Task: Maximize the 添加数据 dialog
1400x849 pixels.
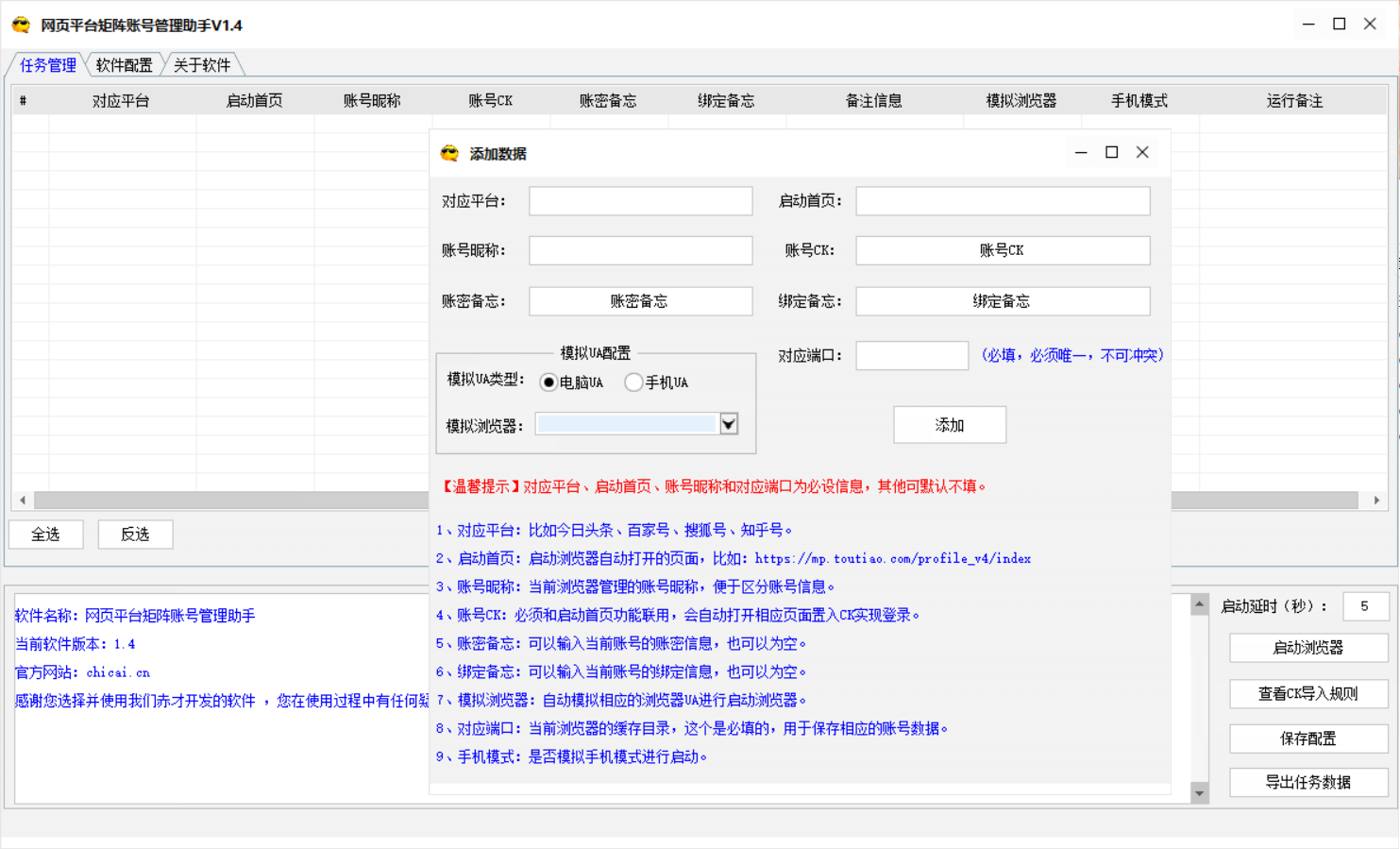Action: click(1112, 152)
